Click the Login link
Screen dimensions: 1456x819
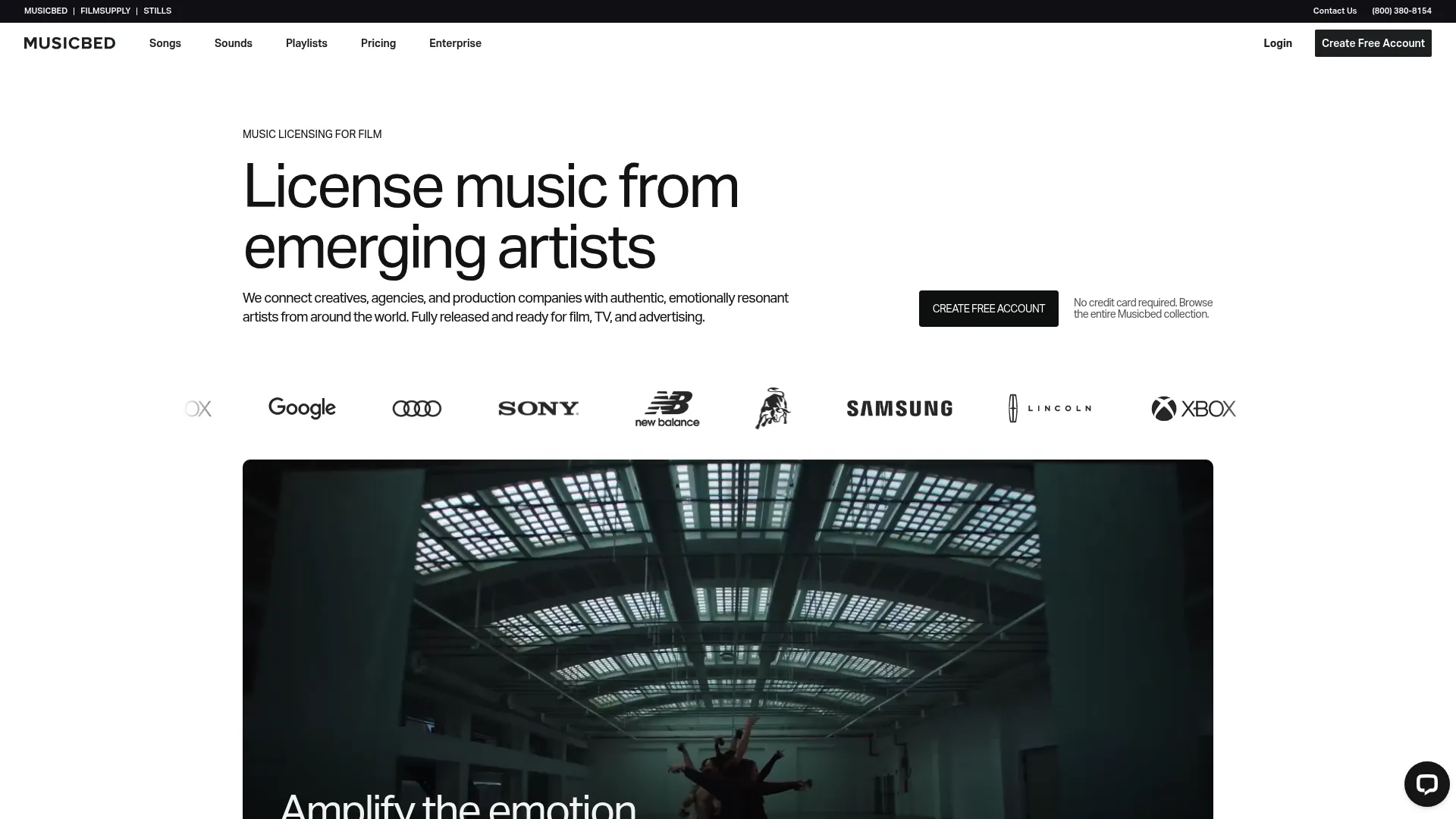point(1278,43)
